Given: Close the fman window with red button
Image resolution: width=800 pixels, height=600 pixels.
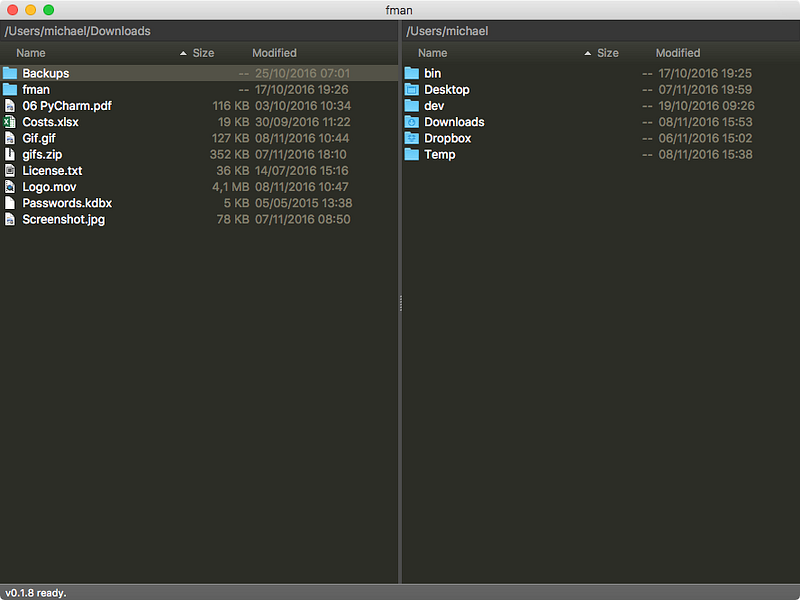Looking at the screenshot, I should pos(13,10).
